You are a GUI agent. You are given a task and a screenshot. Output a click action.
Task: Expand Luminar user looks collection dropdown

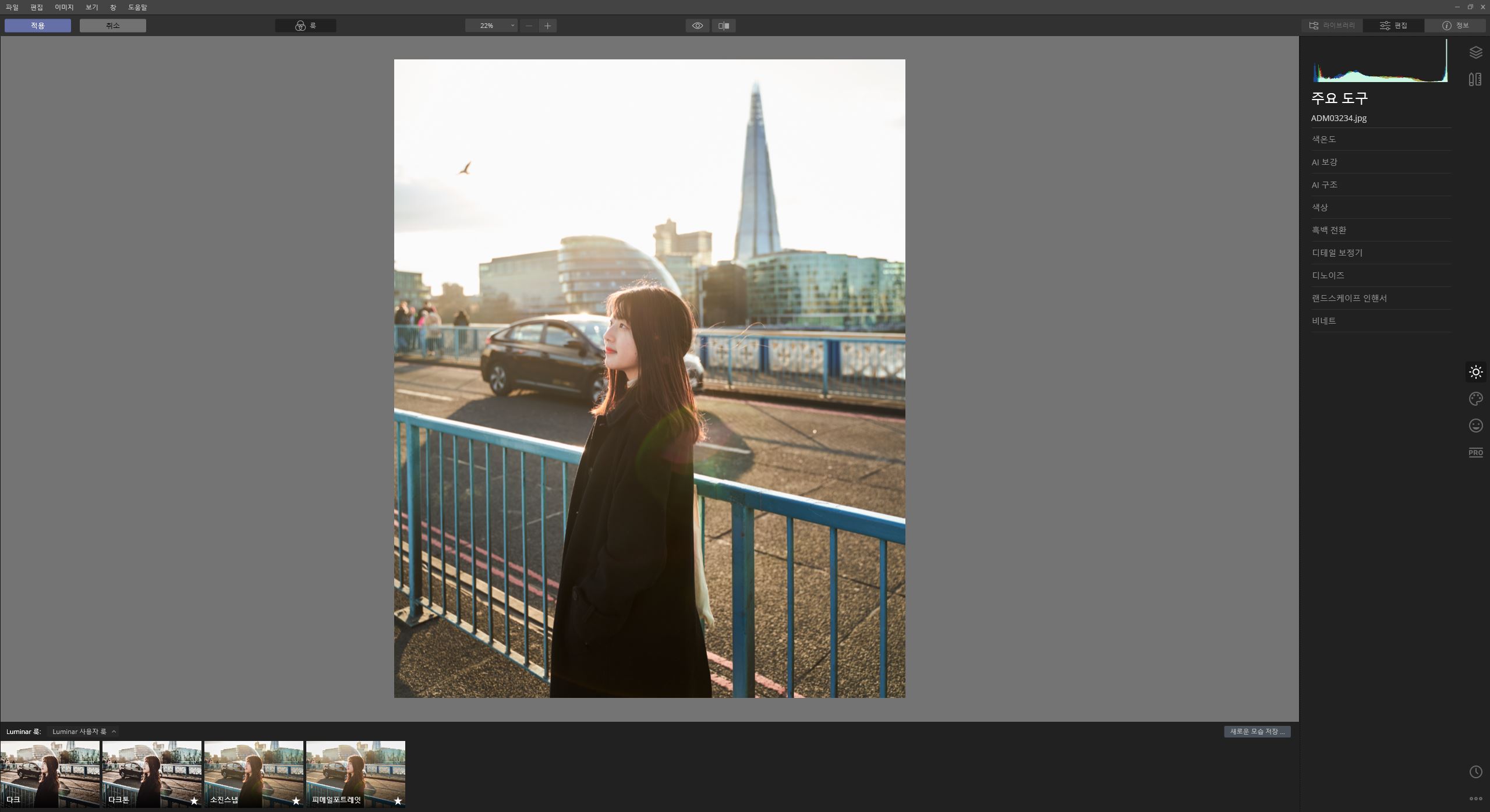(84, 732)
